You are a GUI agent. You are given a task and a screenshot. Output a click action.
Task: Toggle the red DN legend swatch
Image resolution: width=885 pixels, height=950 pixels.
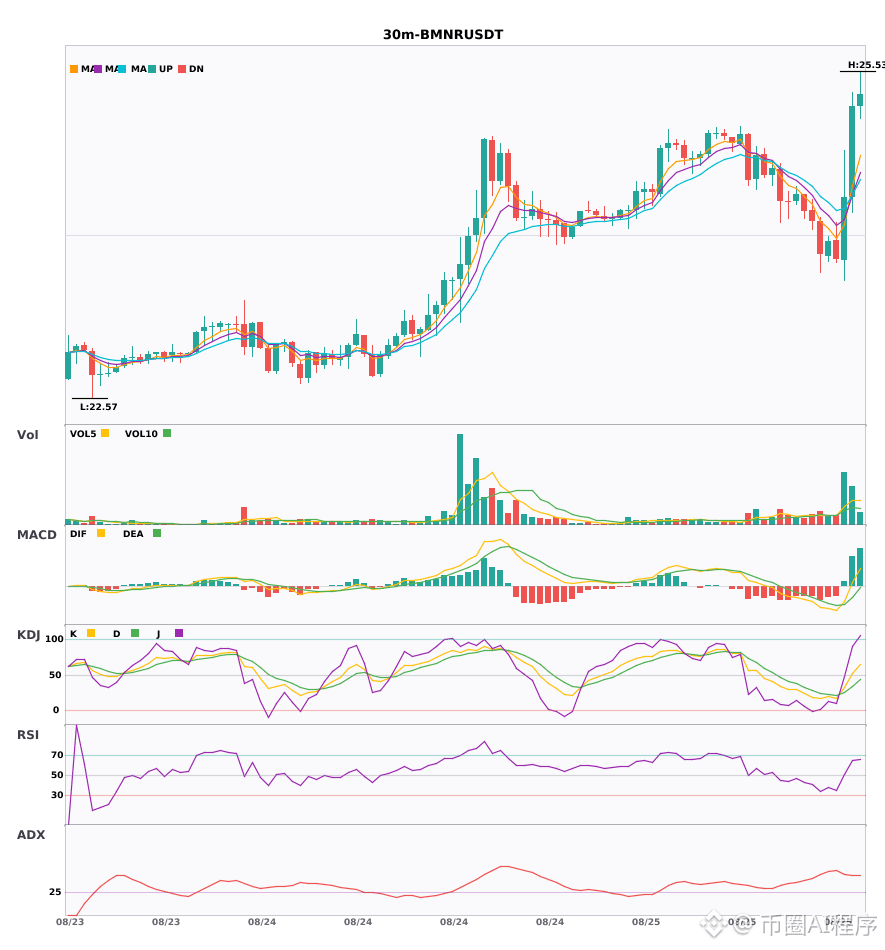point(182,69)
